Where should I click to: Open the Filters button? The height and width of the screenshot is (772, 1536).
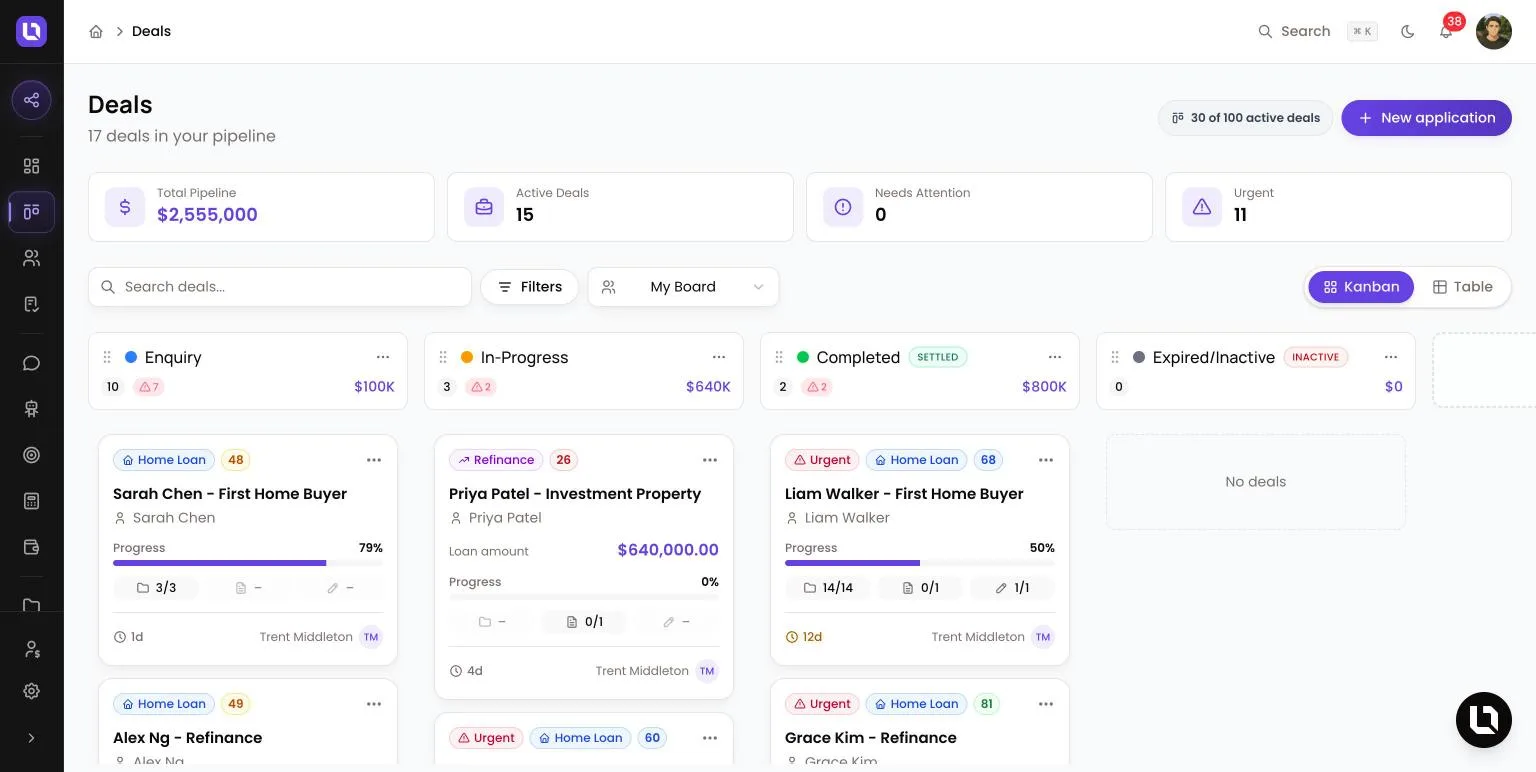tap(530, 287)
